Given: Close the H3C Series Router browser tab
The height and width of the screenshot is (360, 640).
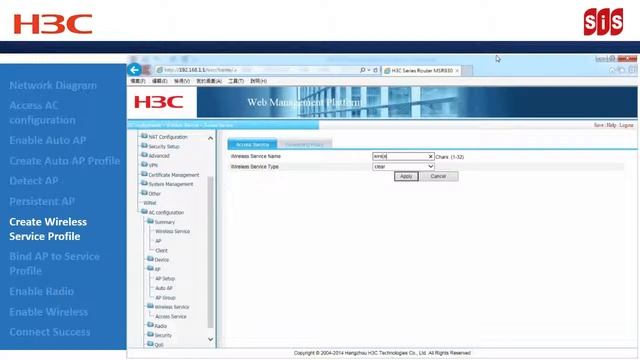Looking at the screenshot, I should [457, 71].
